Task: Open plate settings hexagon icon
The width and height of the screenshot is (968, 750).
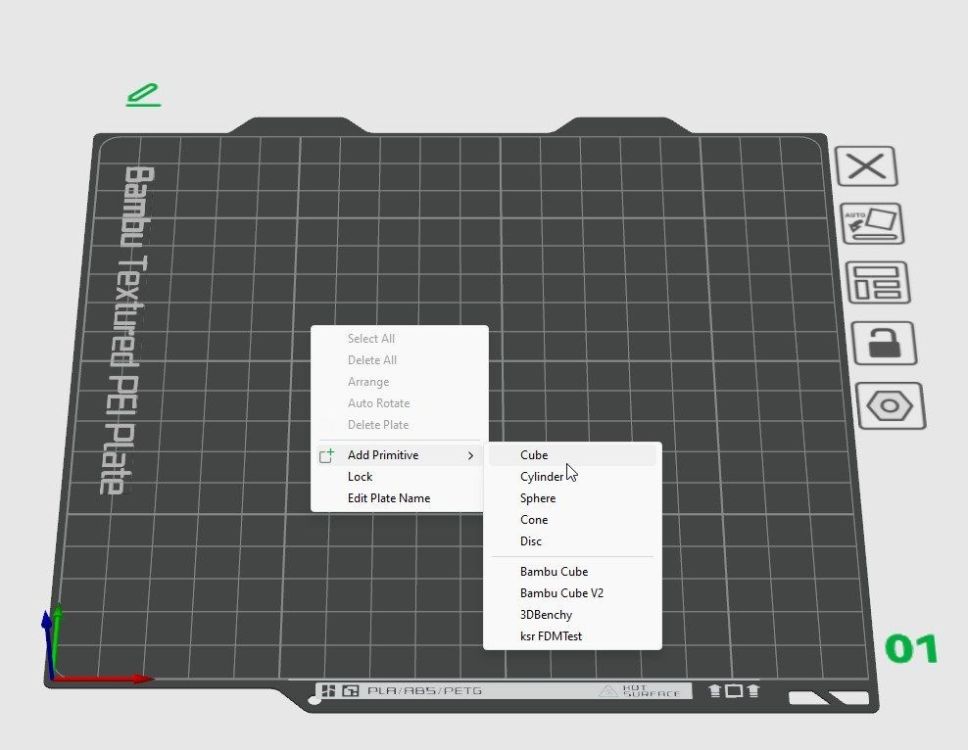Action: click(890, 406)
